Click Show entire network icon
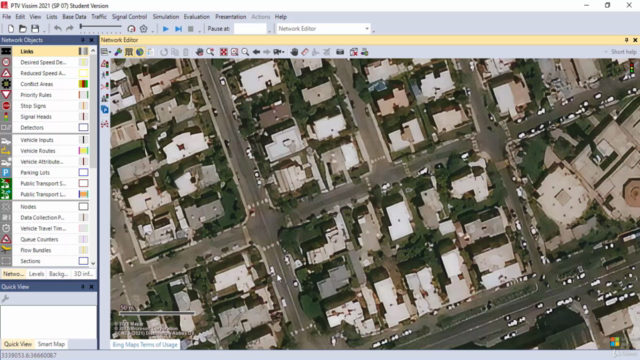Viewport: 640px width, 360px height. [x=224, y=52]
